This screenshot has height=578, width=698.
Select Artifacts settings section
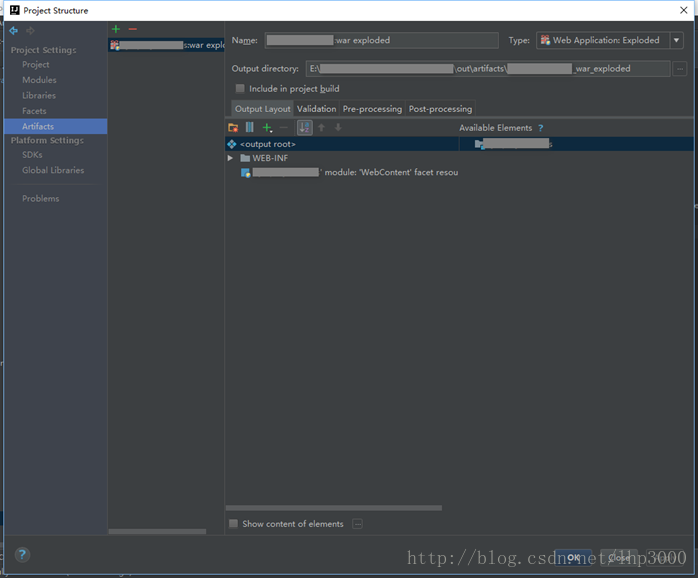pos(56,126)
